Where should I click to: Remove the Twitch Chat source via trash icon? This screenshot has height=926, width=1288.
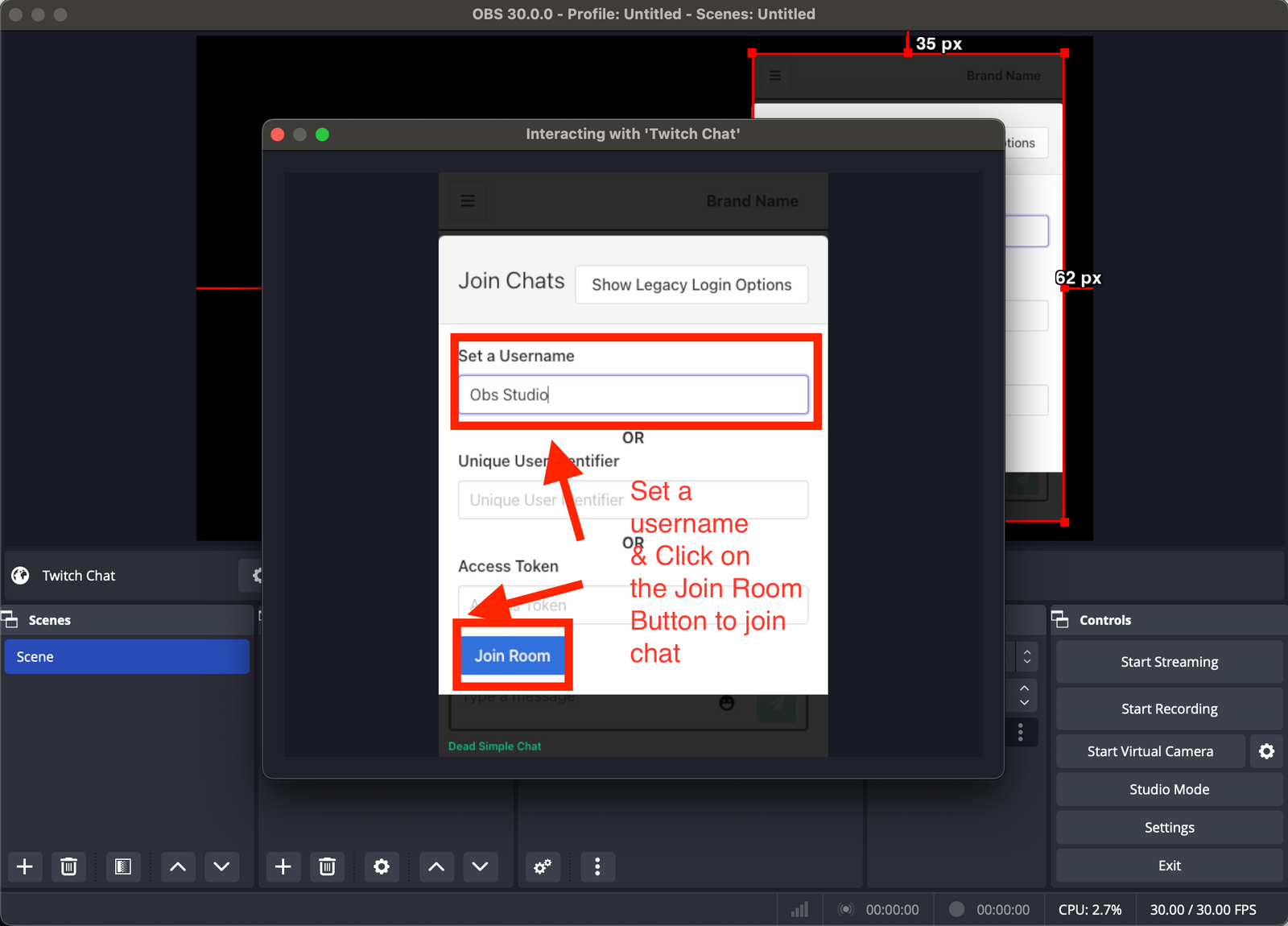[x=328, y=867]
